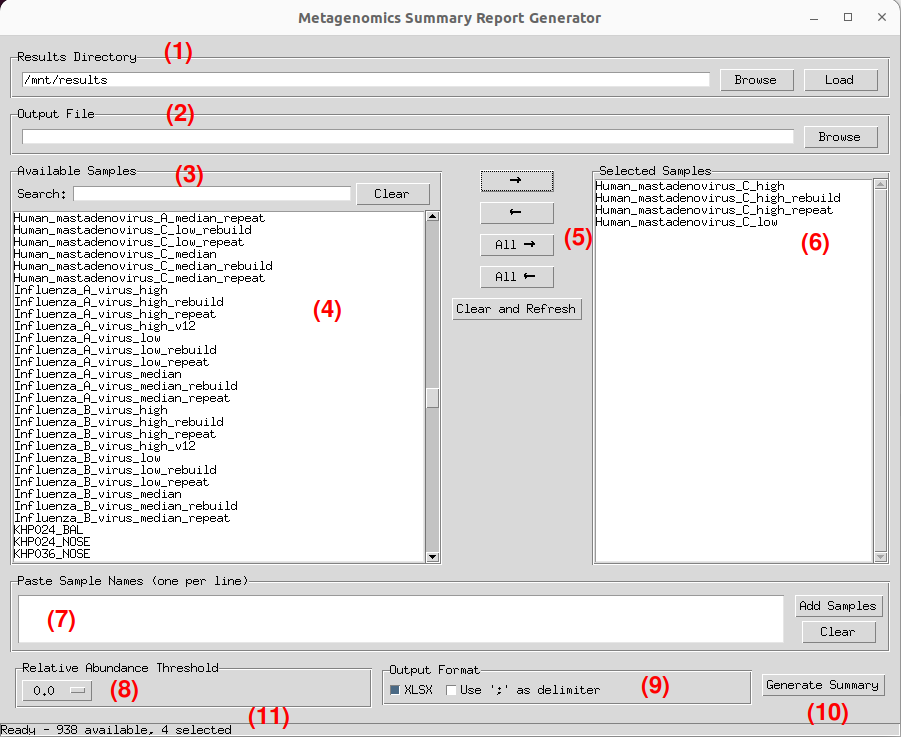Click the right arrow move button

point(516,180)
